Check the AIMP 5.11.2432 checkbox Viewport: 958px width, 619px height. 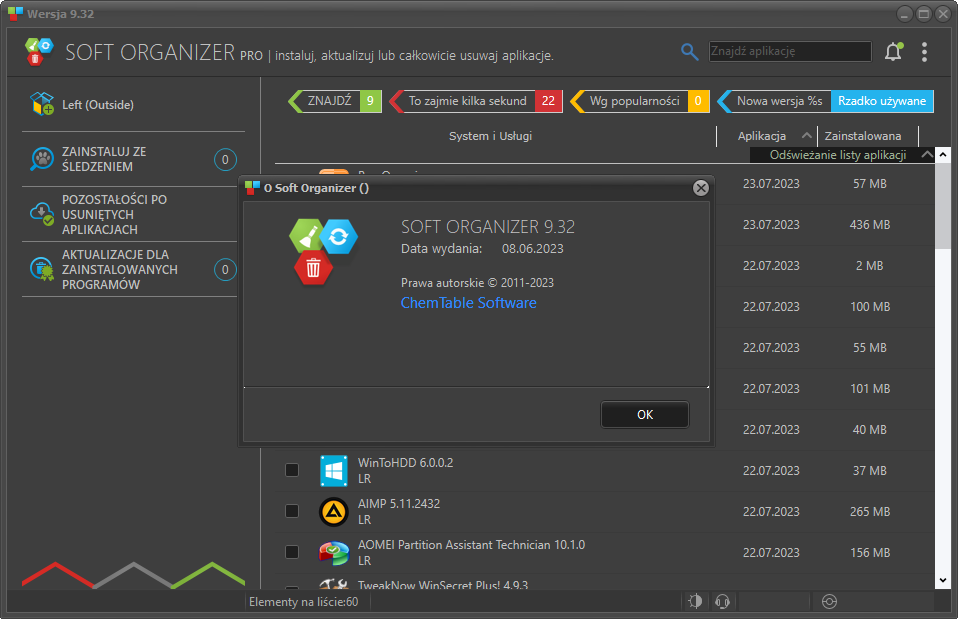point(292,511)
